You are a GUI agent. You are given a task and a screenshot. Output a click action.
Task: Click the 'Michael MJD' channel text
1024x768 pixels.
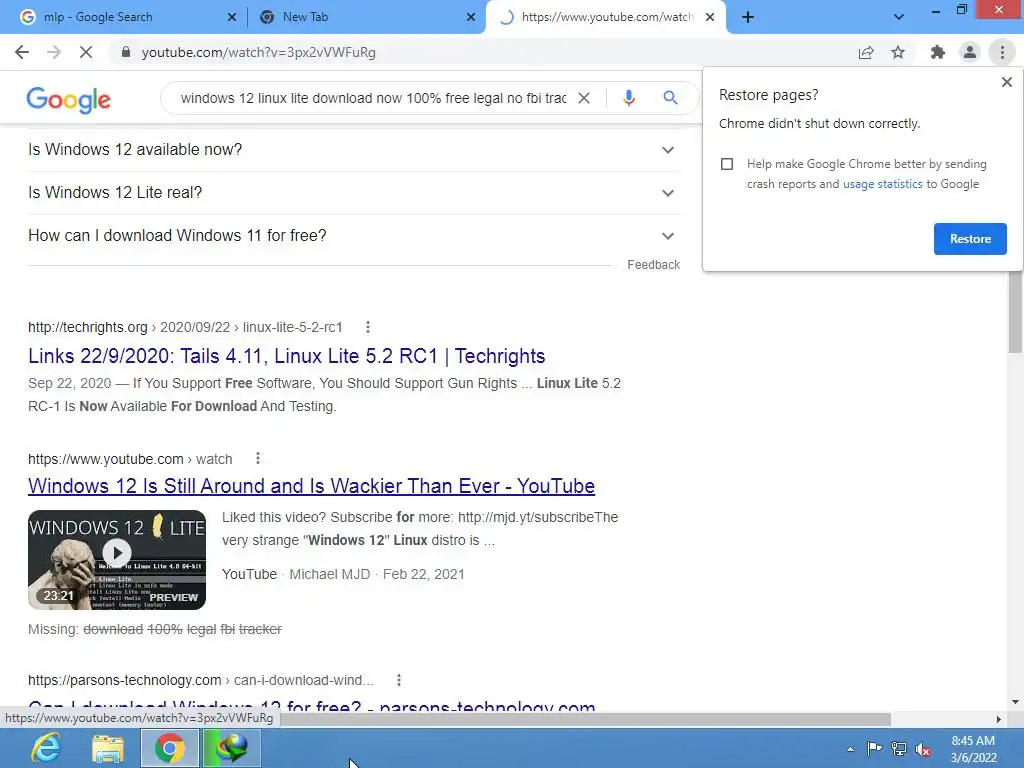click(329, 574)
